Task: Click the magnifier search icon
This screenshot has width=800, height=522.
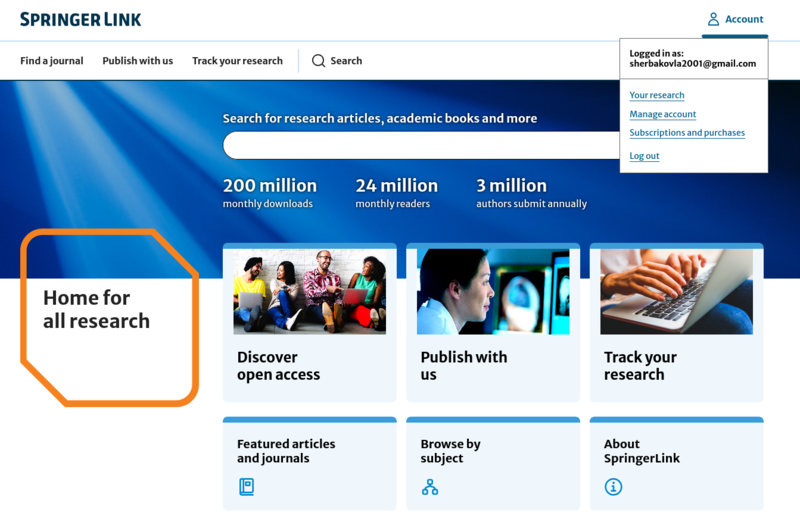Action: coord(318,61)
